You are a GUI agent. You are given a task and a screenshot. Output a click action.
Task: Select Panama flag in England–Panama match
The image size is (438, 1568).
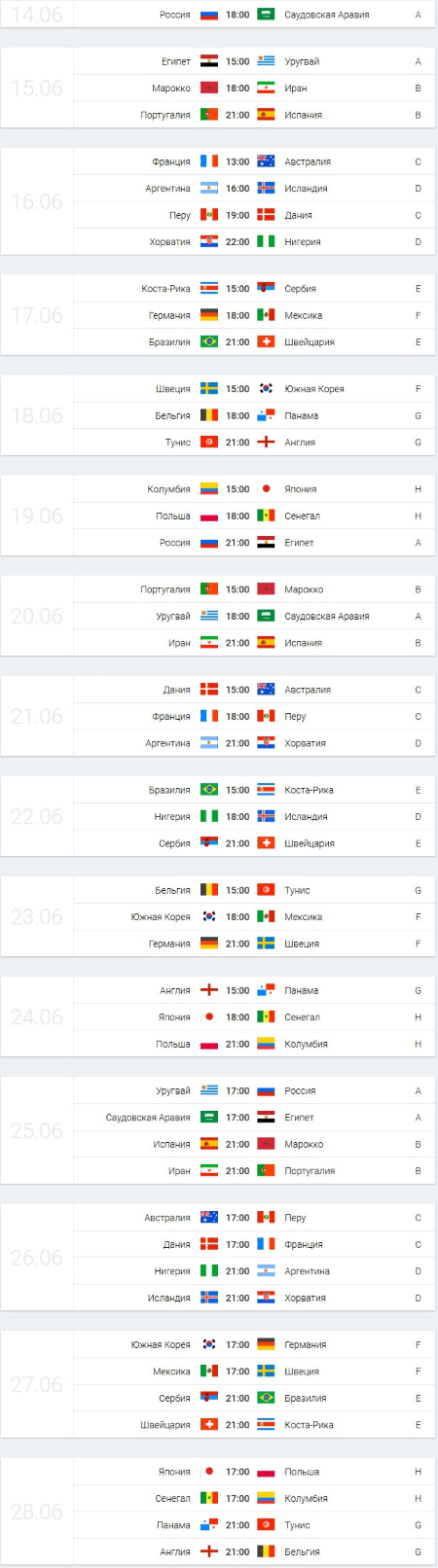(x=266, y=990)
